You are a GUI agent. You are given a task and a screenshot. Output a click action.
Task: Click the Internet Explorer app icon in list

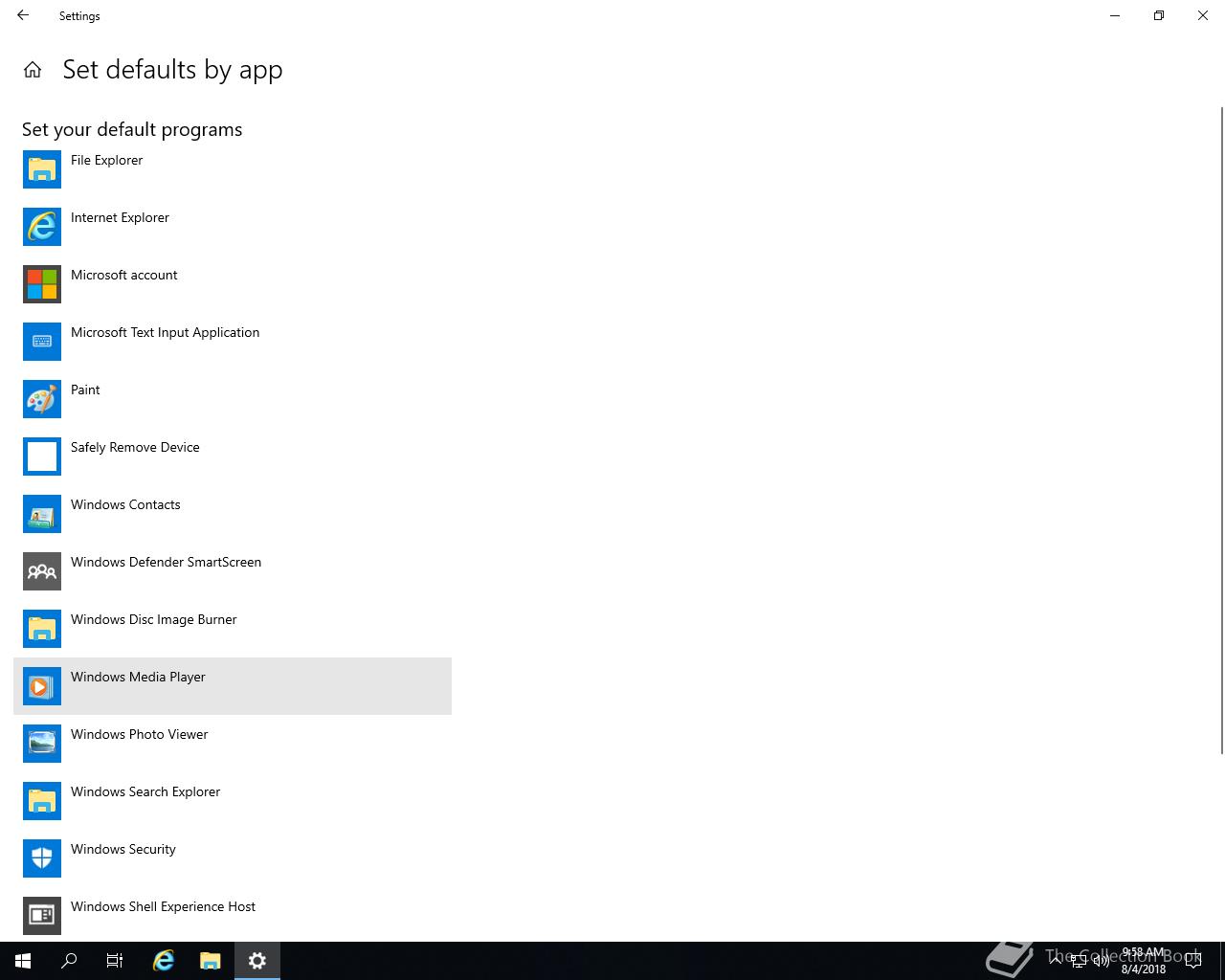(x=42, y=227)
